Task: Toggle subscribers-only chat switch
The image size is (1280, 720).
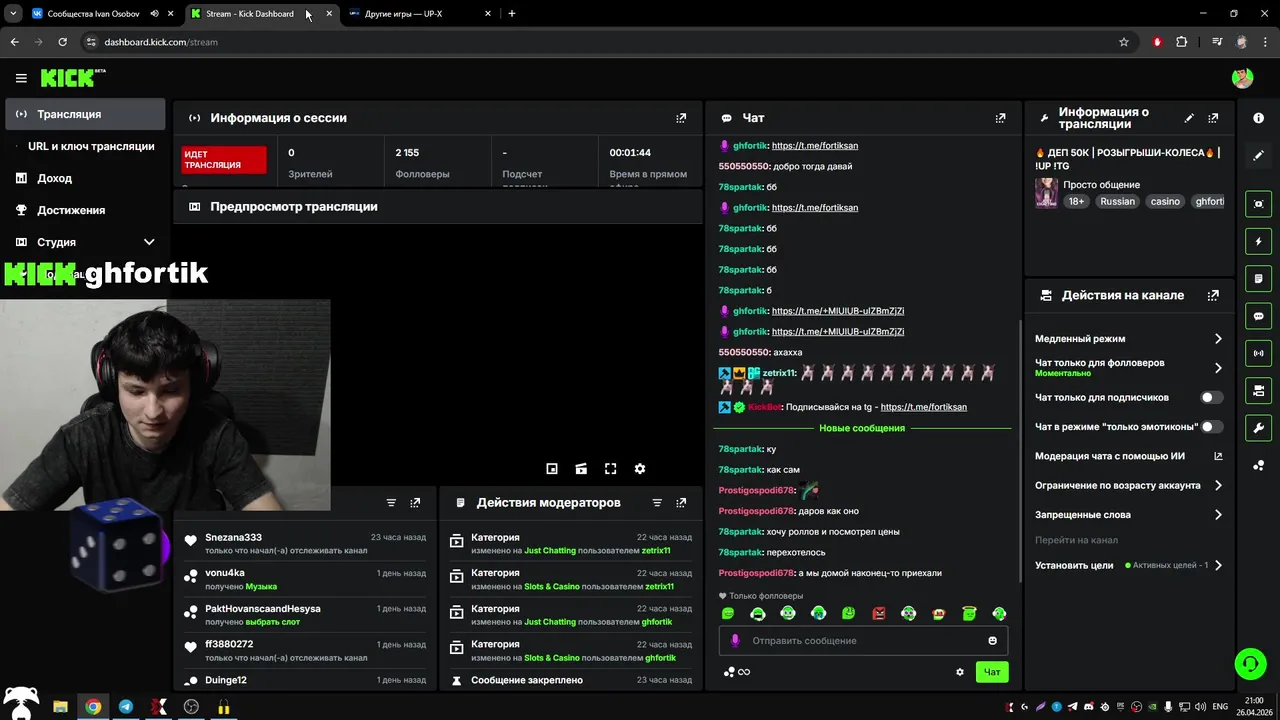Action: click(1211, 397)
